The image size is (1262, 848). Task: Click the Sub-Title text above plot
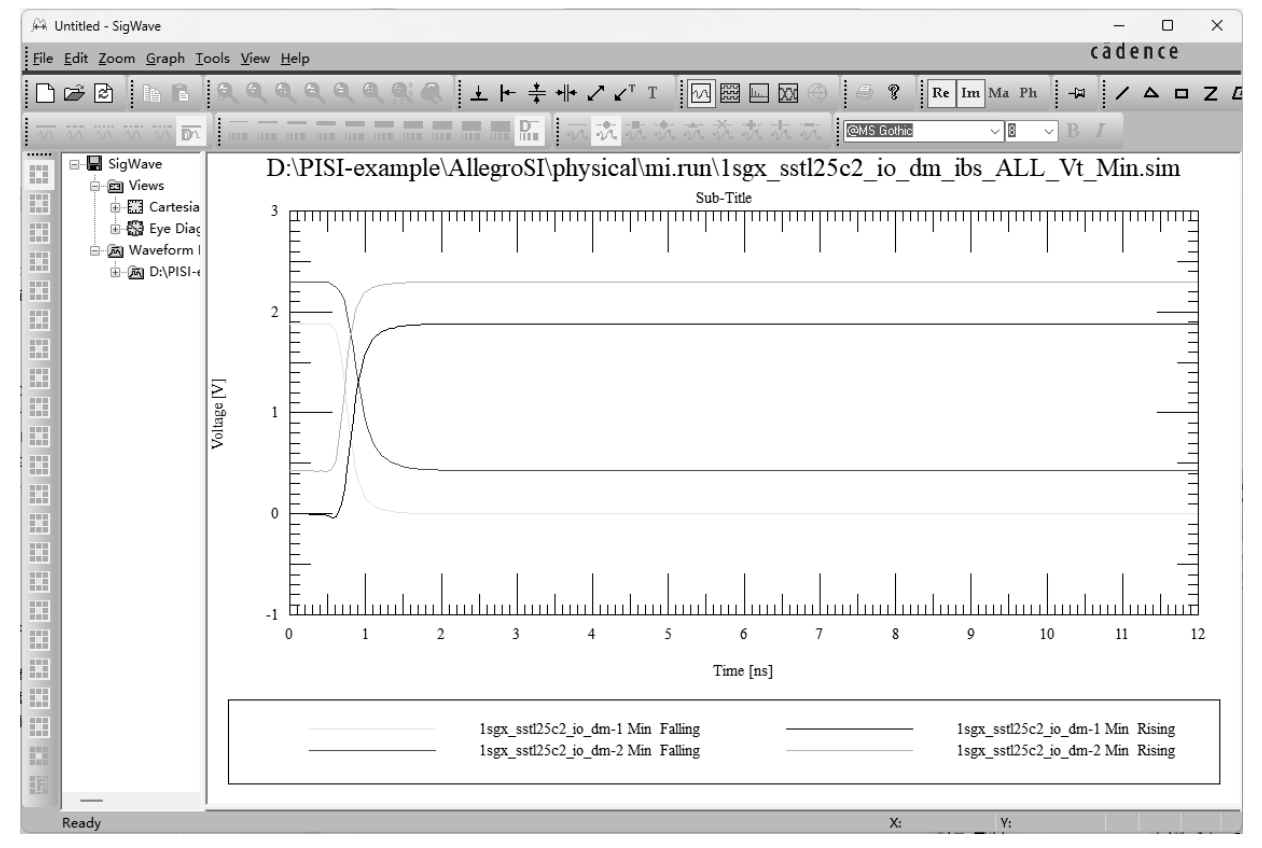pos(723,198)
